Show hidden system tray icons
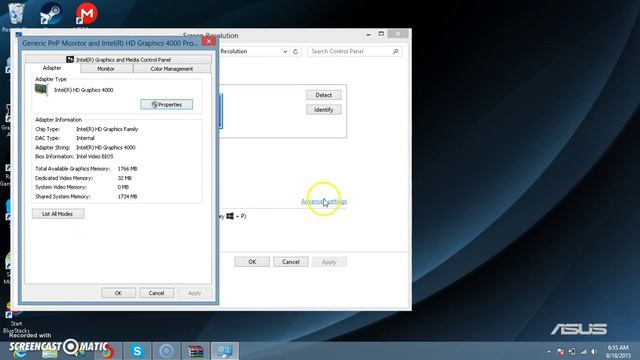 click(549, 351)
